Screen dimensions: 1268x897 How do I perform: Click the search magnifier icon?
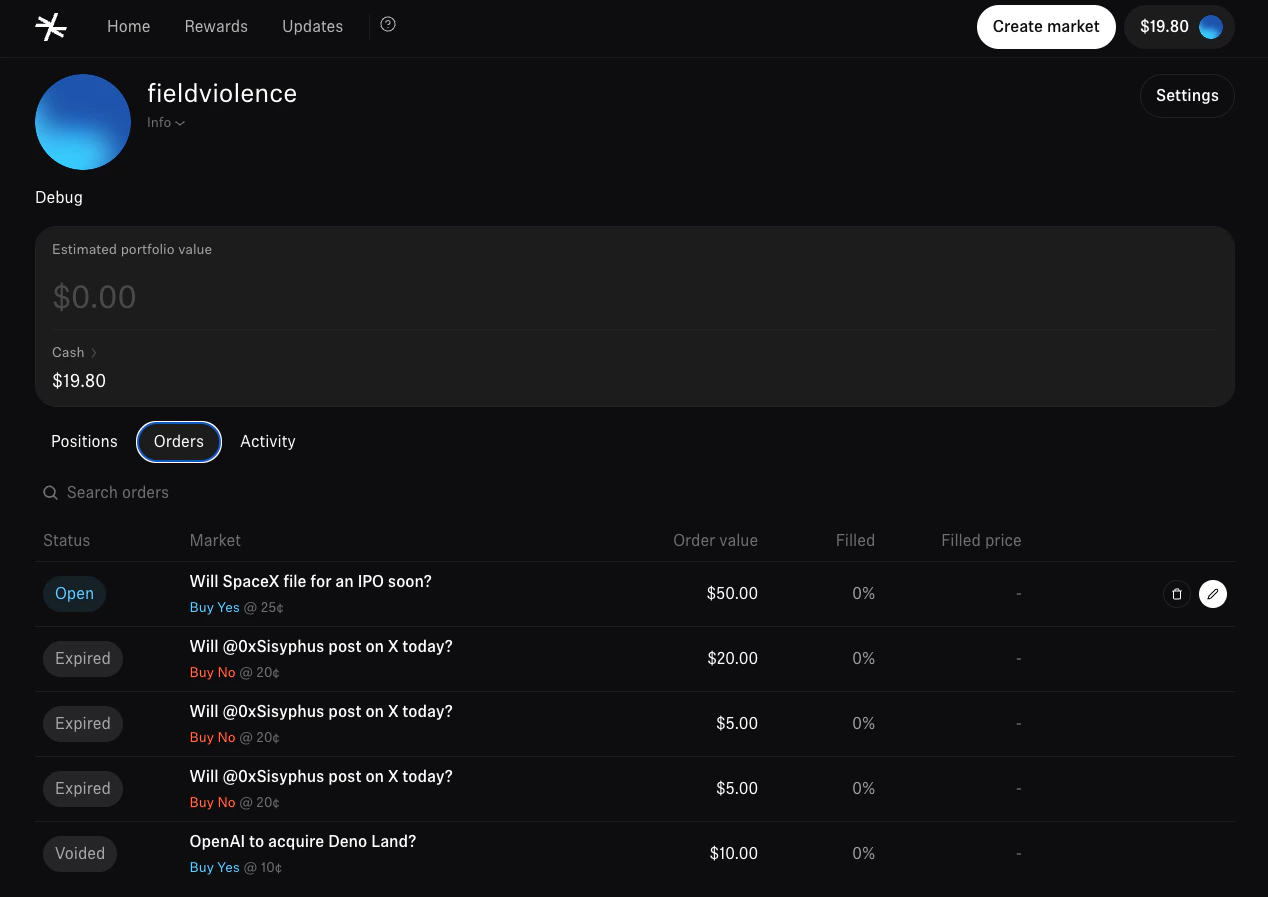50,493
